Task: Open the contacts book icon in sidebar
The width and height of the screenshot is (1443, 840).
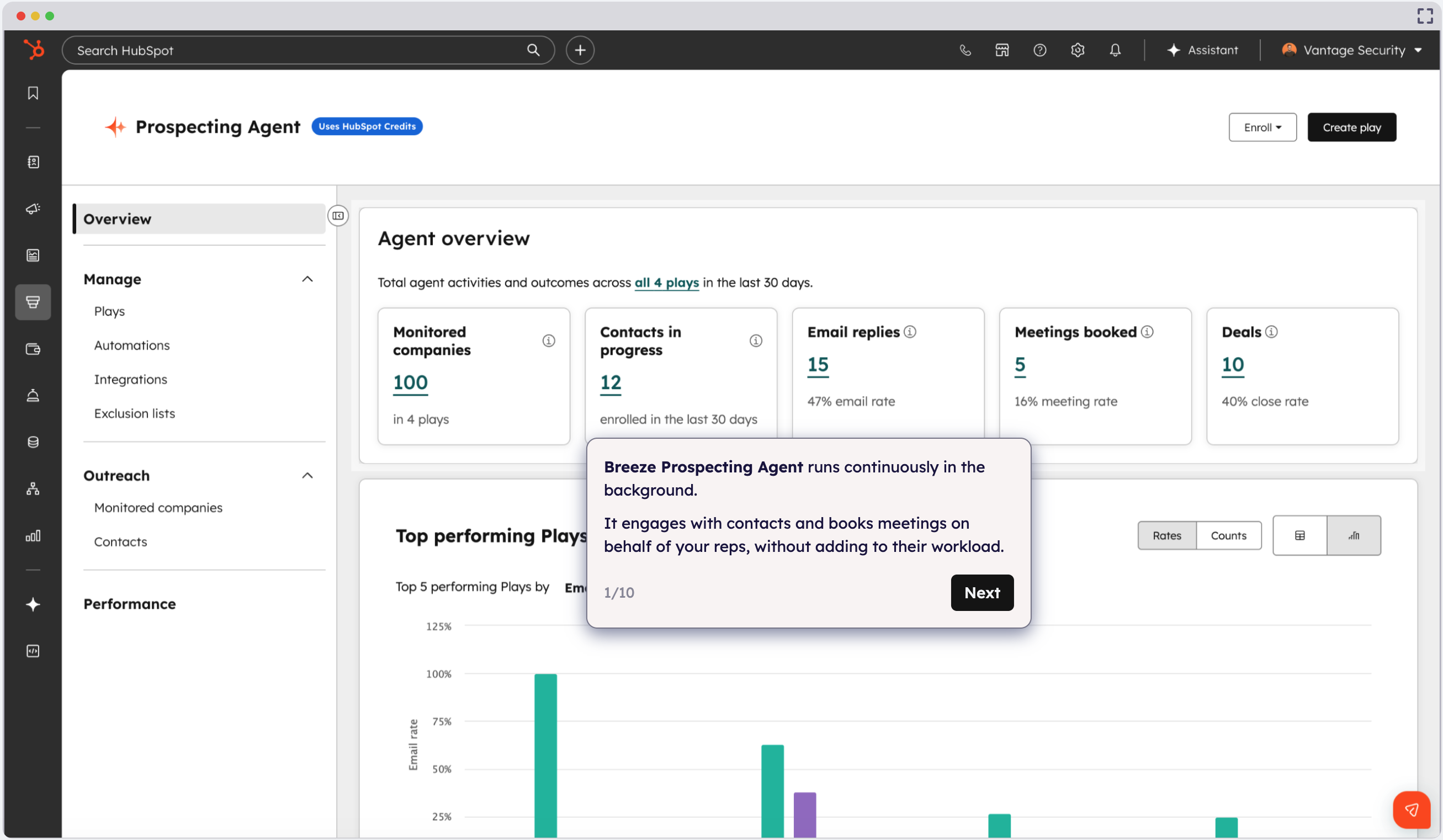Action: 33,162
